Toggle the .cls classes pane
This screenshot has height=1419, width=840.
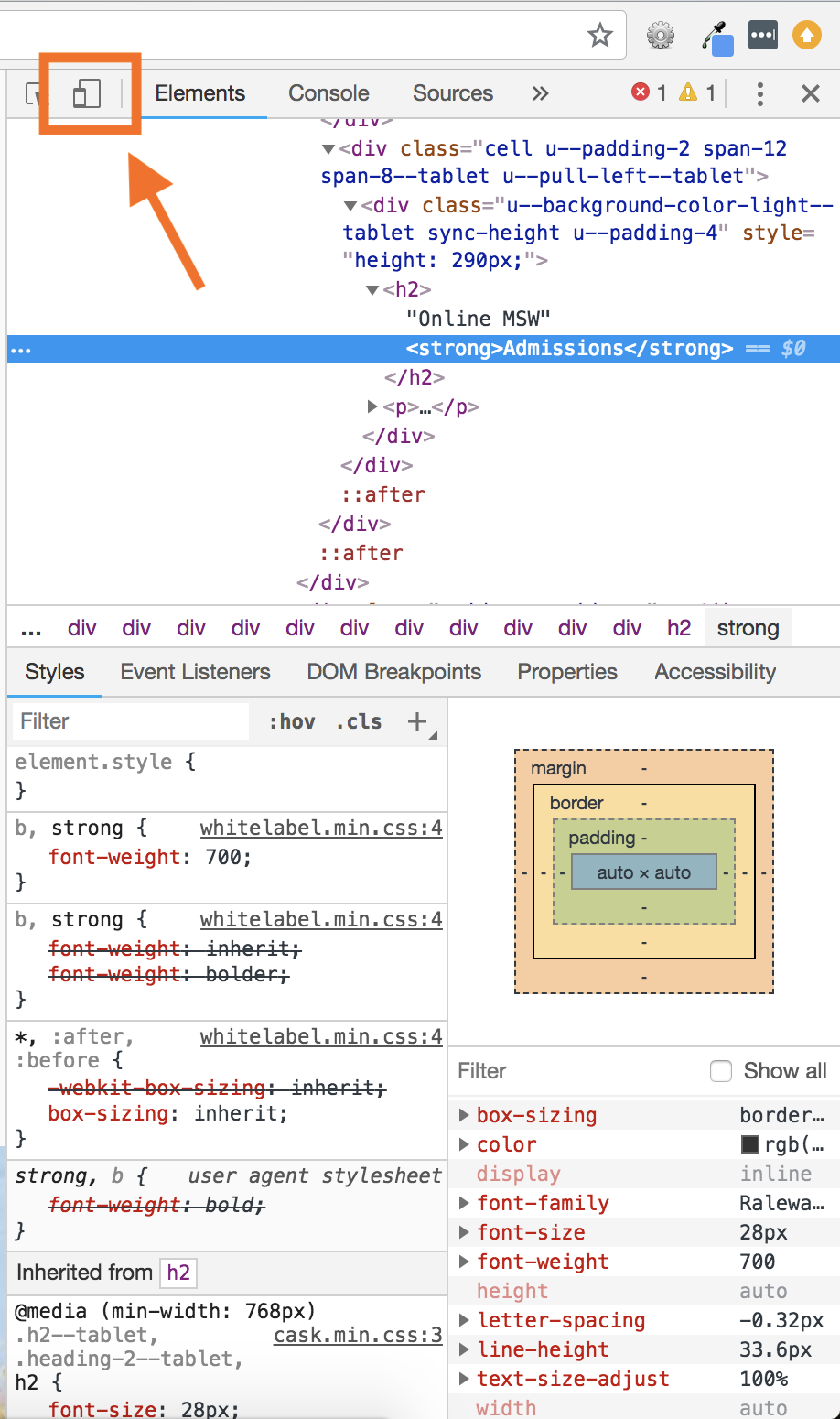coord(359,721)
